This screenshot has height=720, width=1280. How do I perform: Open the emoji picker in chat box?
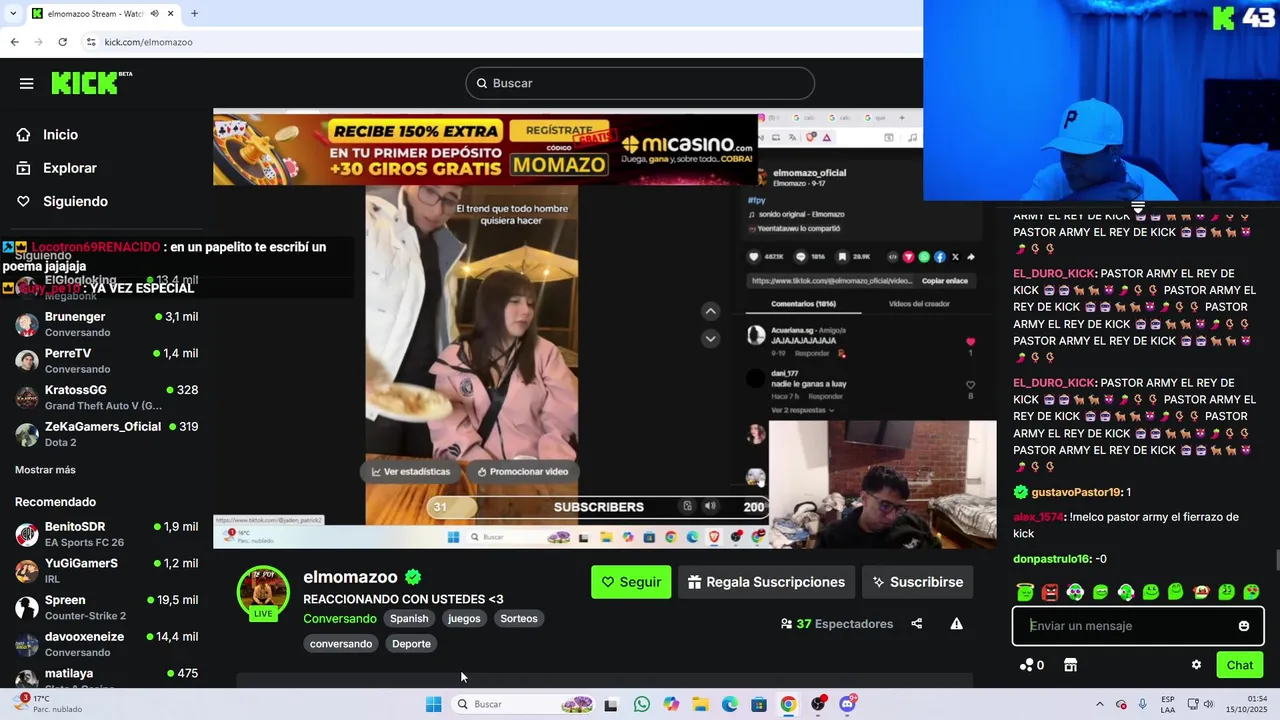point(1244,626)
